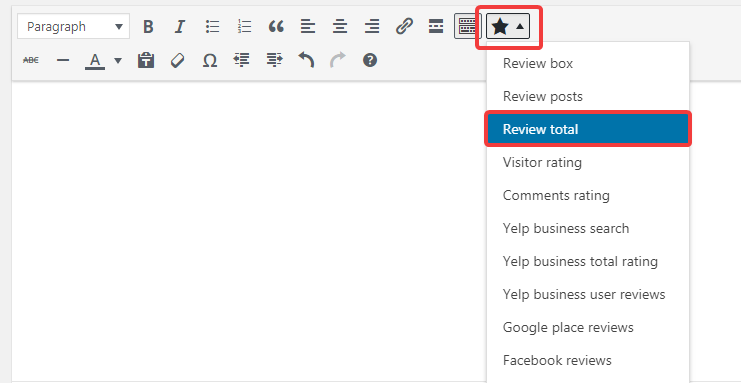
Task: Select Review posts from the menu
Action: (x=588, y=96)
